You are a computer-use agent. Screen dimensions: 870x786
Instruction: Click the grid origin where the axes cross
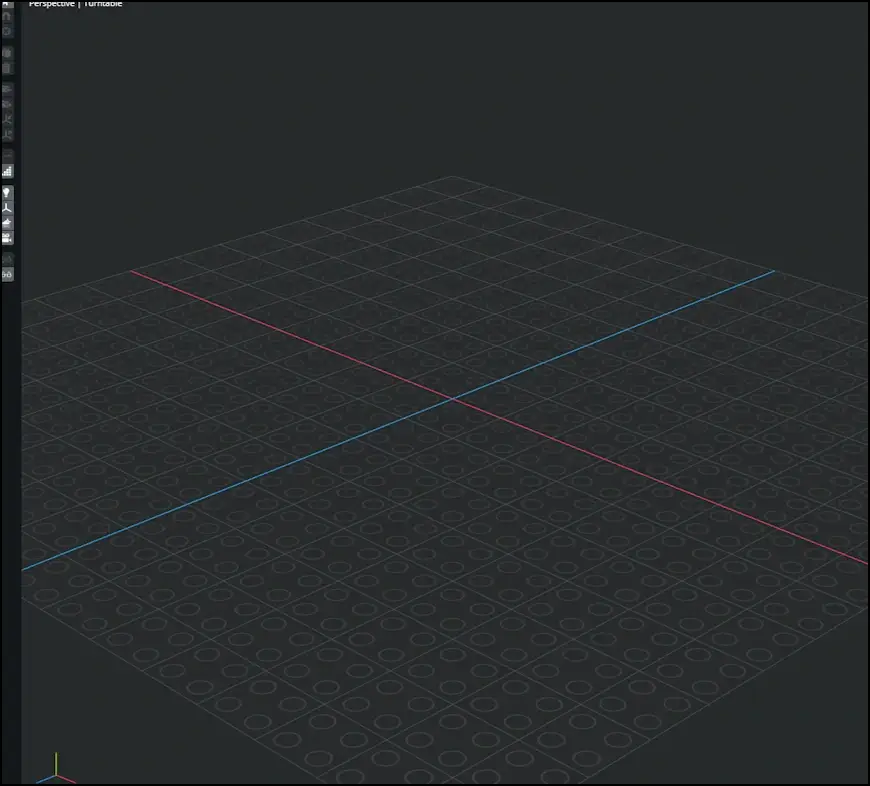(x=452, y=398)
